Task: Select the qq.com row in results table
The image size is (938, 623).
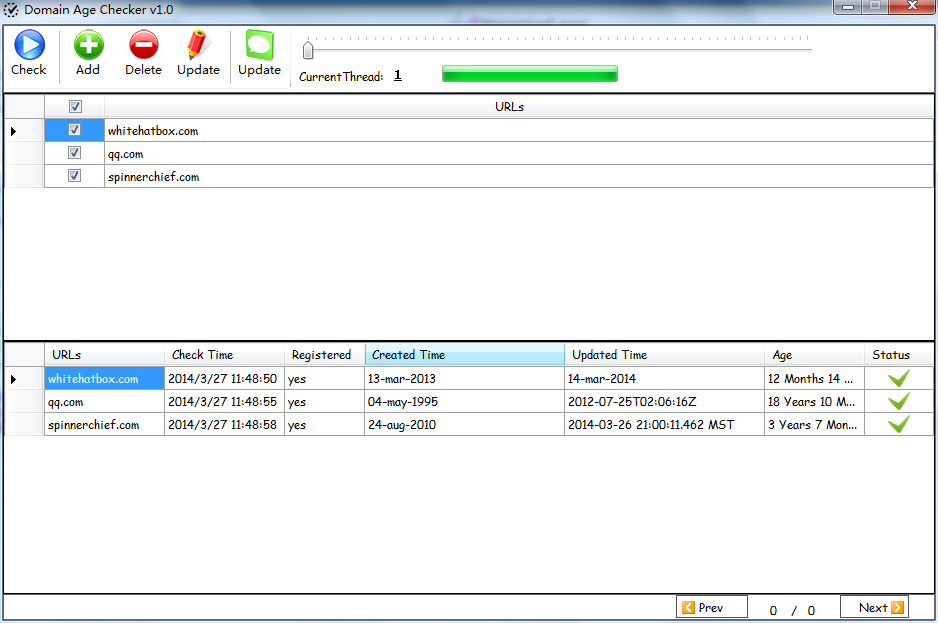Action: (x=104, y=402)
